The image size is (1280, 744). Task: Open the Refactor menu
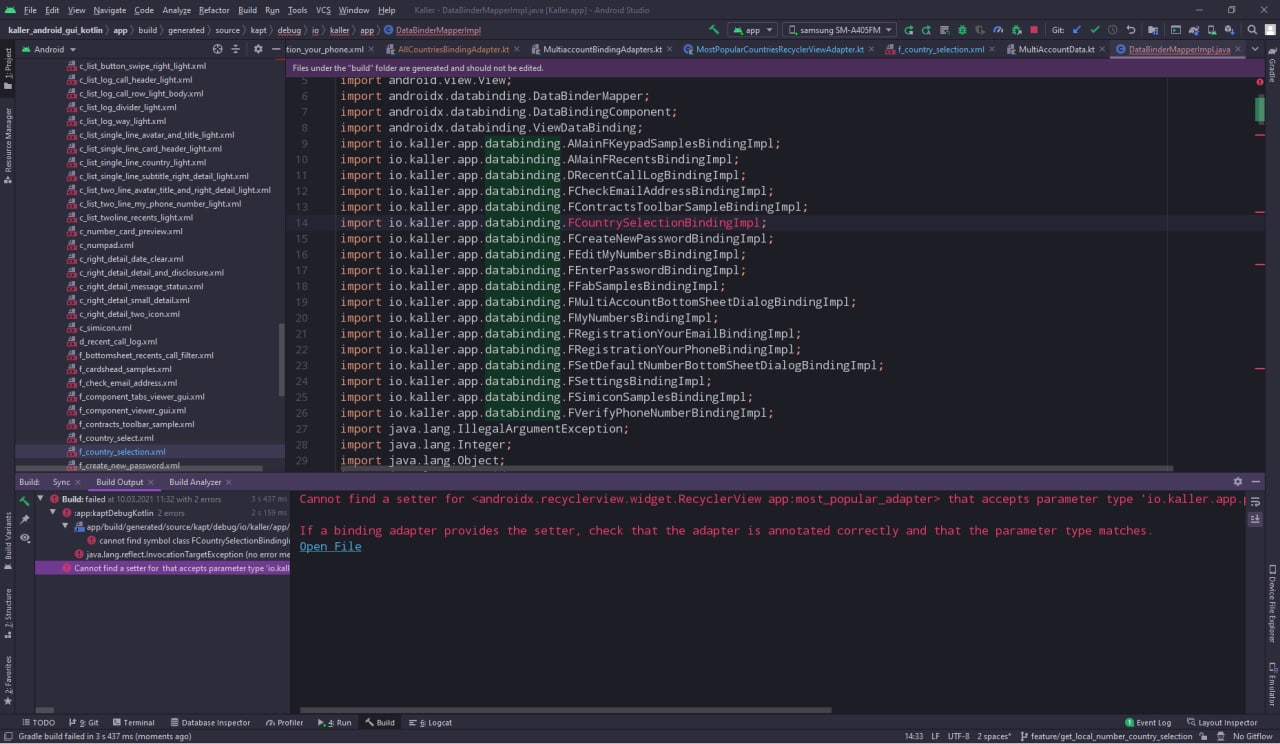214,10
